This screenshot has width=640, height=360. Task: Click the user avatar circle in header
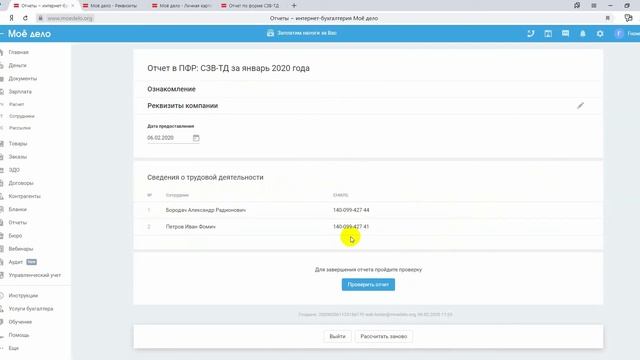coord(619,33)
